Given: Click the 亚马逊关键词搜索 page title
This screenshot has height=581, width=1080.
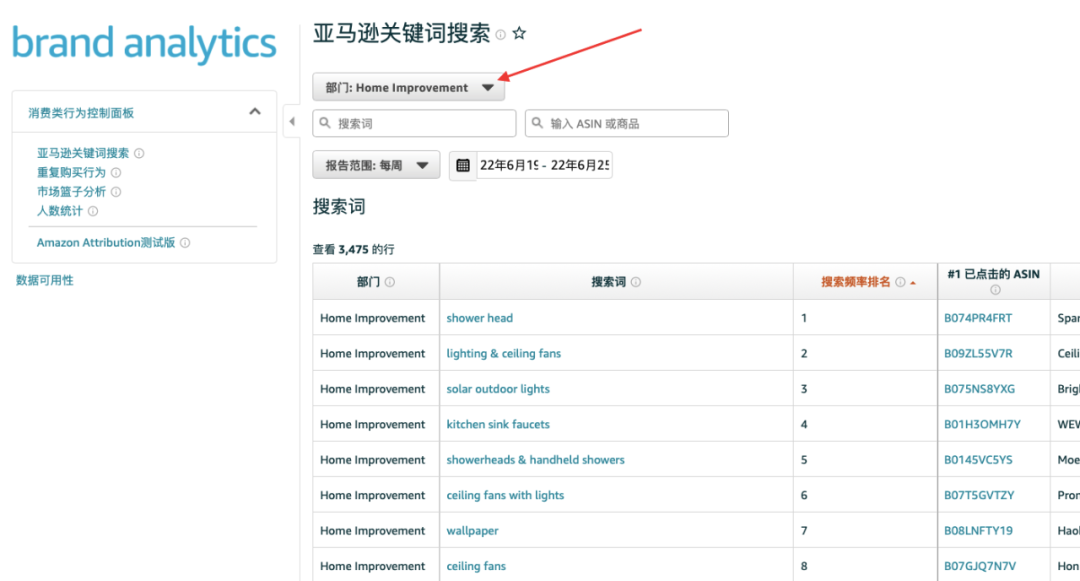Looking at the screenshot, I should point(402,33).
